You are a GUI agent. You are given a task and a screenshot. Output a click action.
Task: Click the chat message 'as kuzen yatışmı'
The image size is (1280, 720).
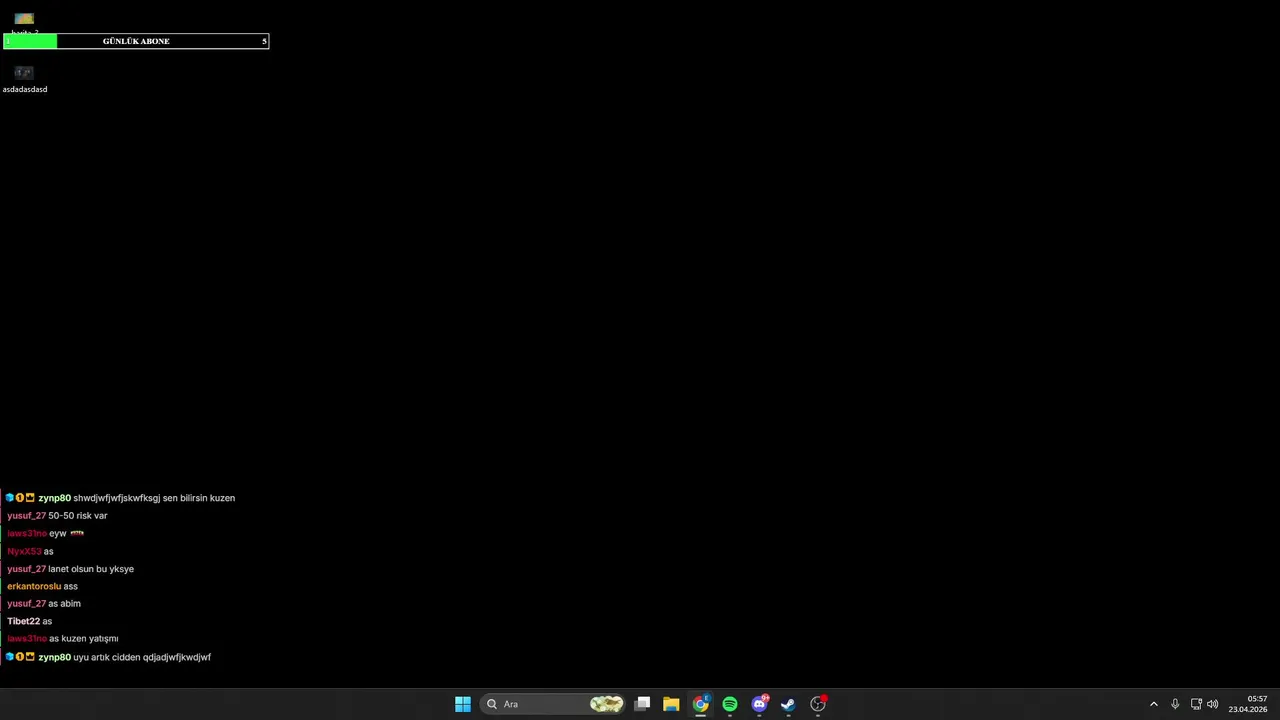84,639
